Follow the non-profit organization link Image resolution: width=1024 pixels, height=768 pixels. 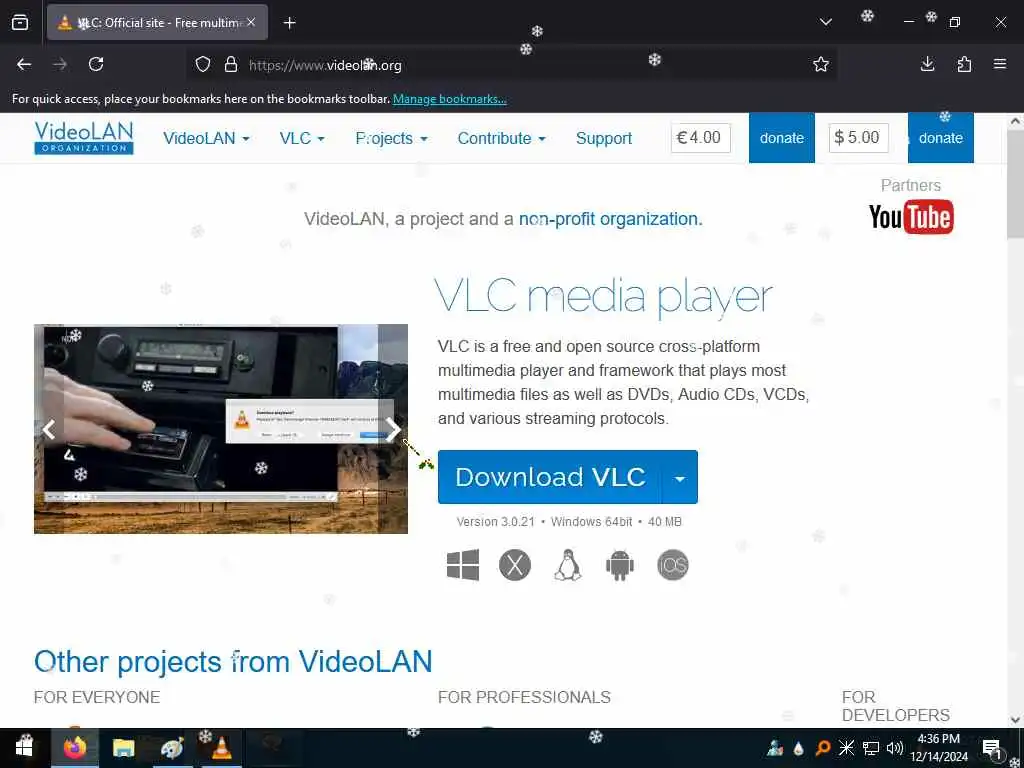point(610,219)
